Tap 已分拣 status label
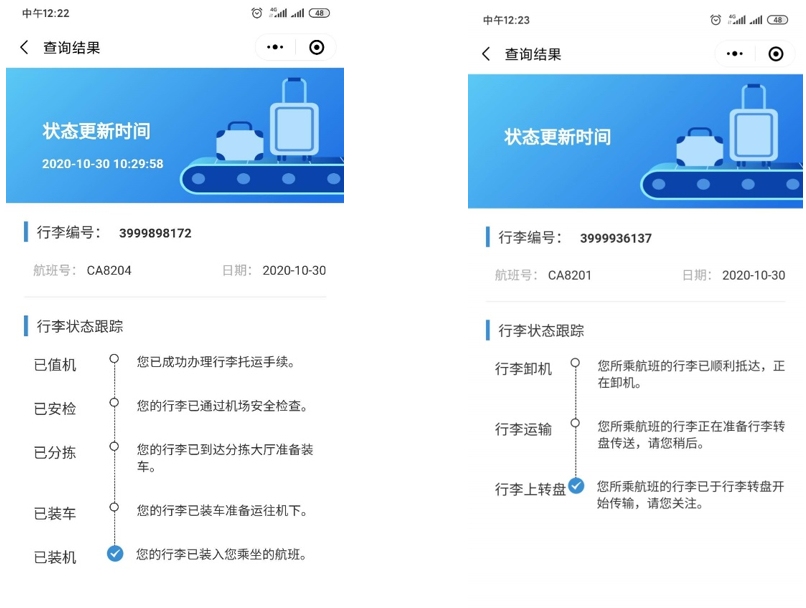This screenshot has height=608, width=806. tap(55, 453)
